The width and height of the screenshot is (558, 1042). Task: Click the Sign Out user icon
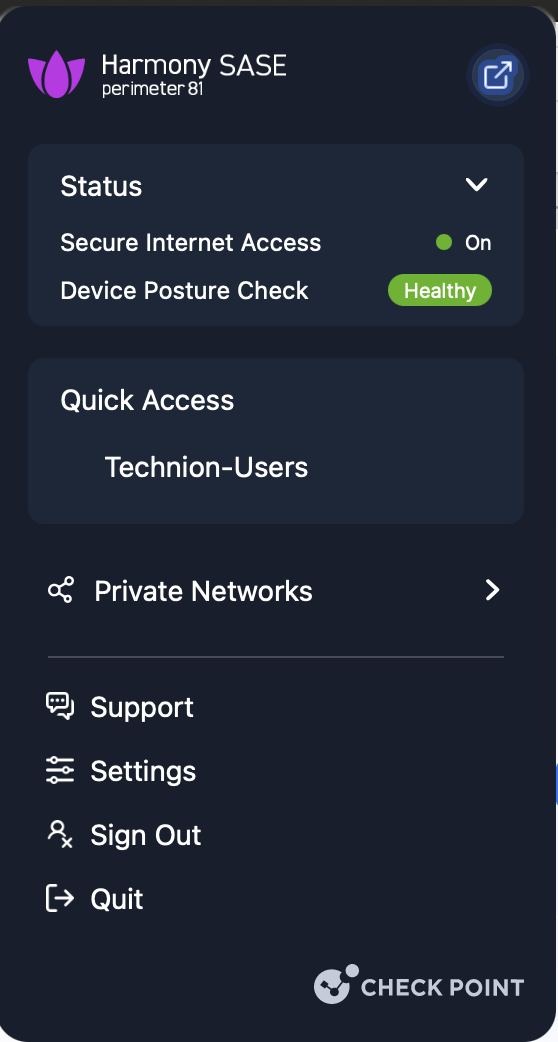[60, 835]
